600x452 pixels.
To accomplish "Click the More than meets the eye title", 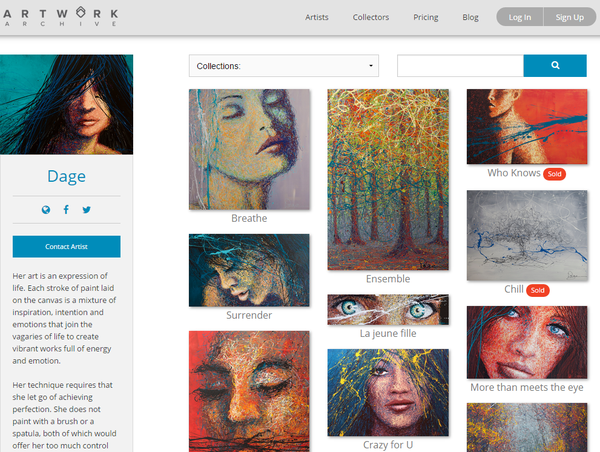I will [x=527, y=387].
